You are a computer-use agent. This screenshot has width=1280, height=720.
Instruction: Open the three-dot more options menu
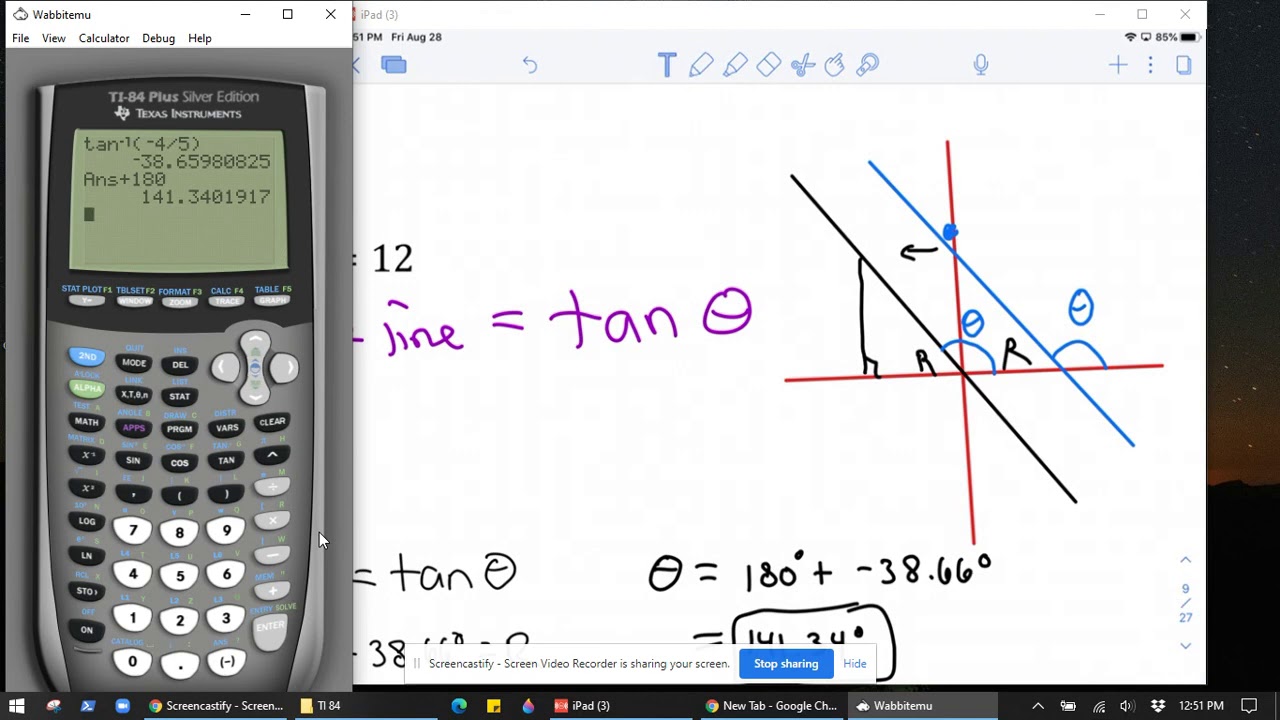pos(1150,65)
